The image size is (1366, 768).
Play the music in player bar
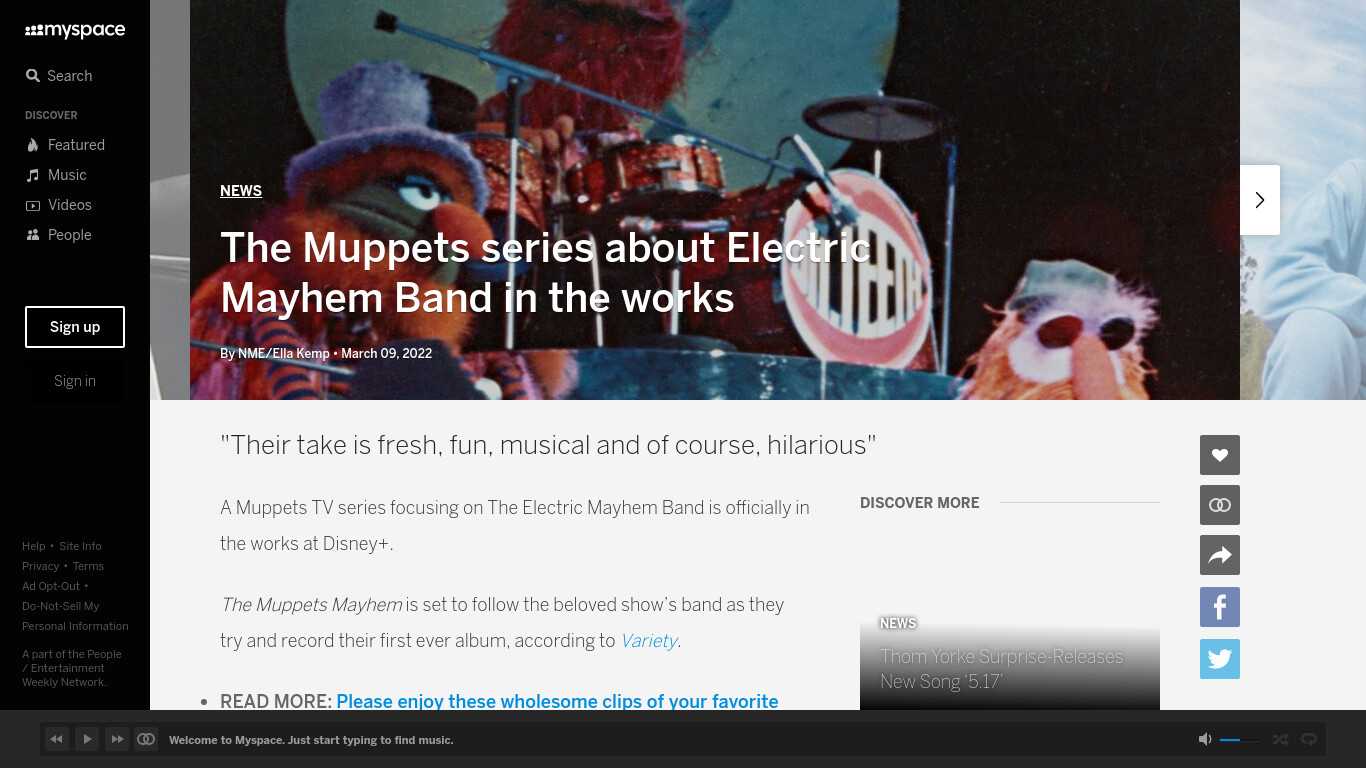87,739
